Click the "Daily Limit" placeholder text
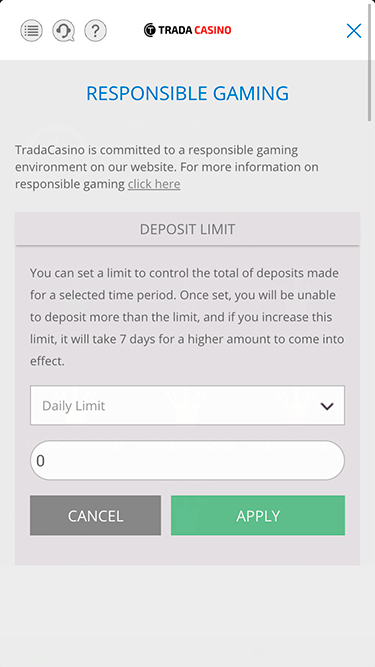 [x=74, y=406]
